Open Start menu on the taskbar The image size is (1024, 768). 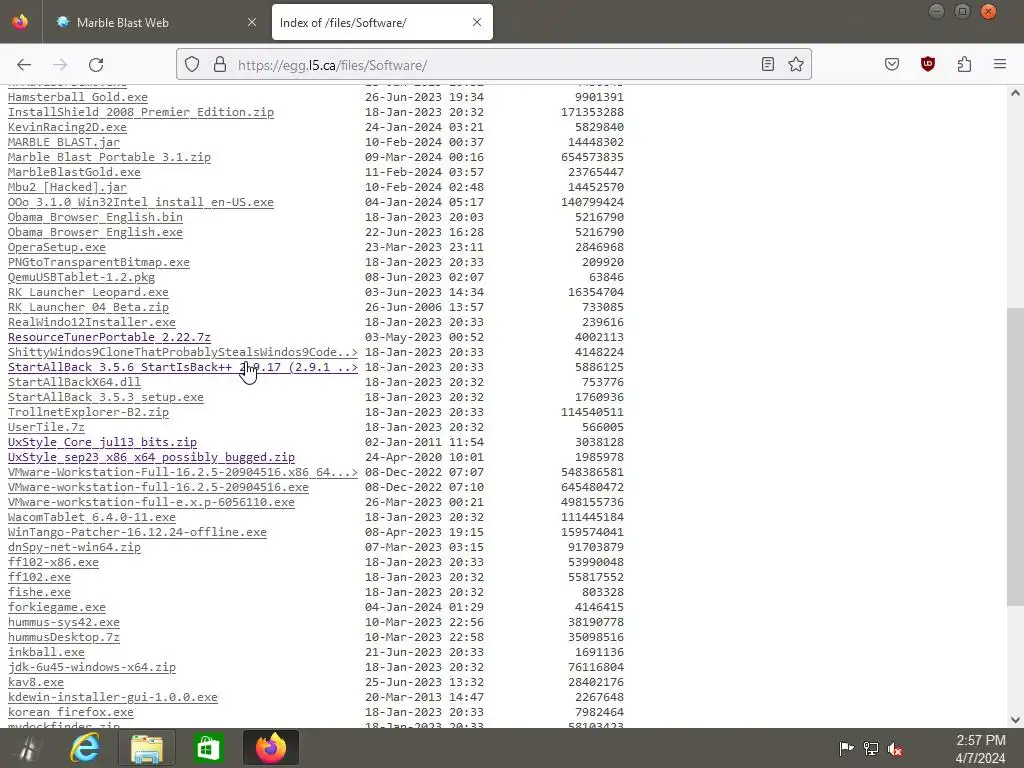[x=27, y=748]
